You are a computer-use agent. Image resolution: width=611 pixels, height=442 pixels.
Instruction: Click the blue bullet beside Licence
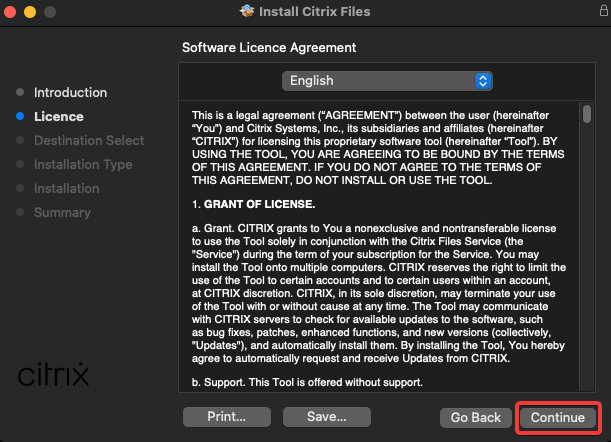coord(20,116)
